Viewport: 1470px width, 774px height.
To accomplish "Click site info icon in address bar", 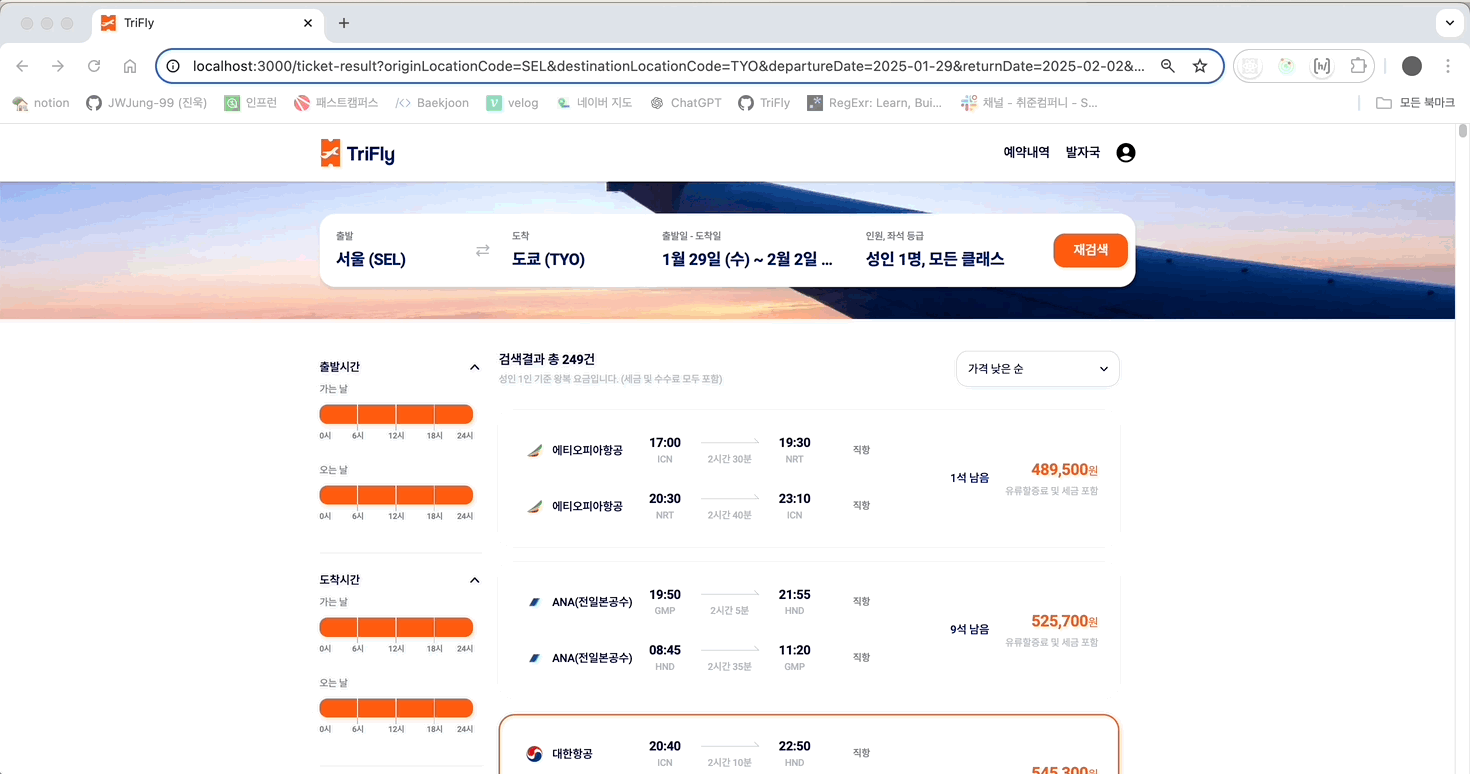I will click(x=172, y=66).
